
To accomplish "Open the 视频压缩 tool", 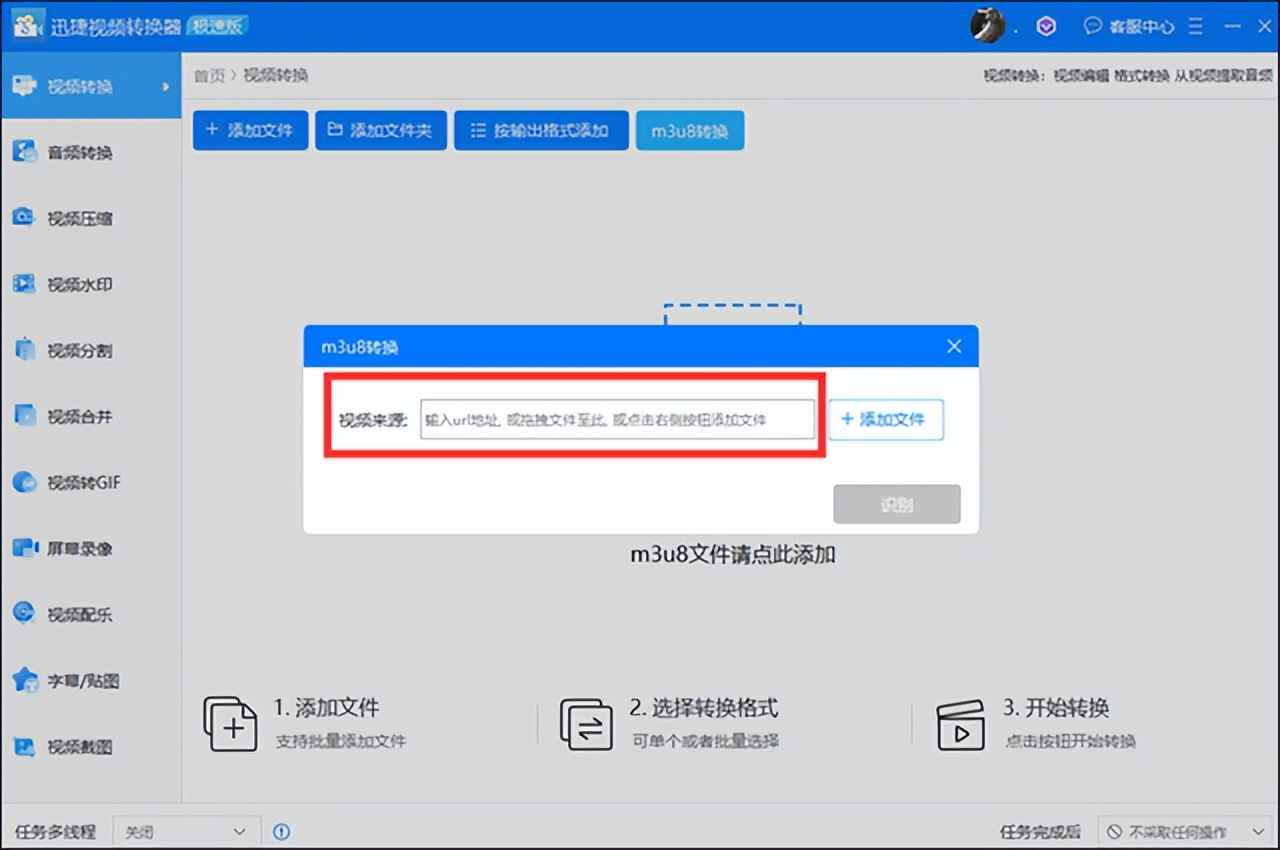I will [x=60, y=218].
